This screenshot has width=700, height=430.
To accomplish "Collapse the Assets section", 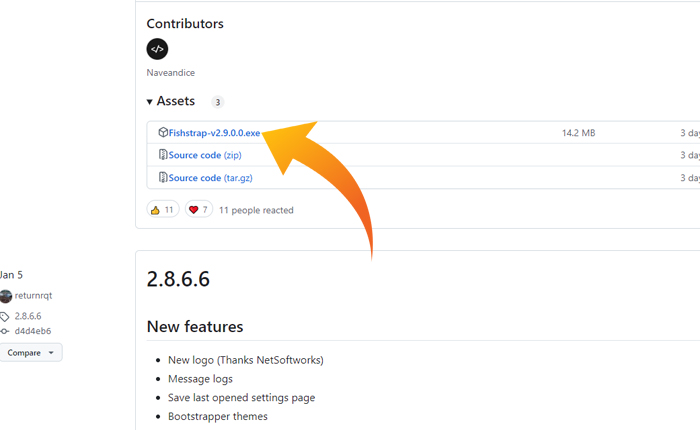I will [x=150, y=102].
